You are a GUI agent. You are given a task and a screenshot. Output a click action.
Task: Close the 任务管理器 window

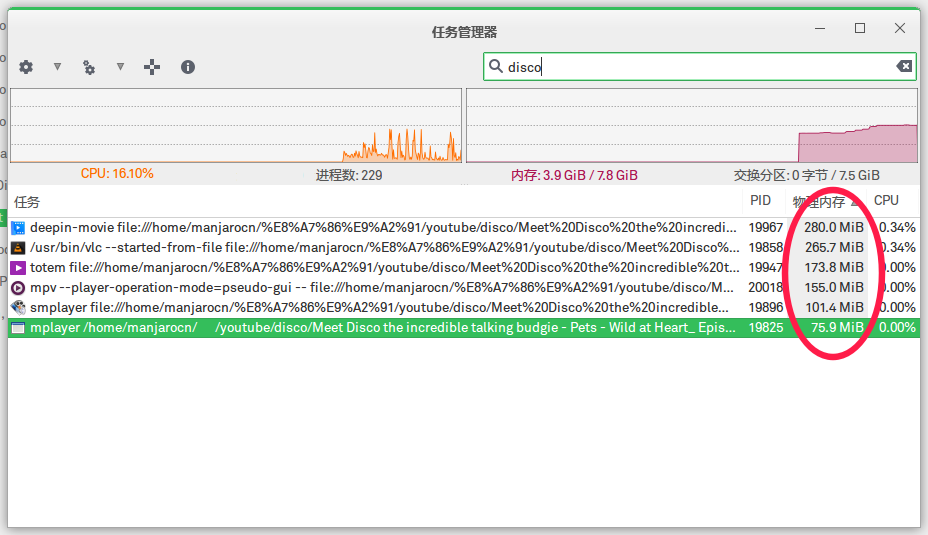click(900, 28)
